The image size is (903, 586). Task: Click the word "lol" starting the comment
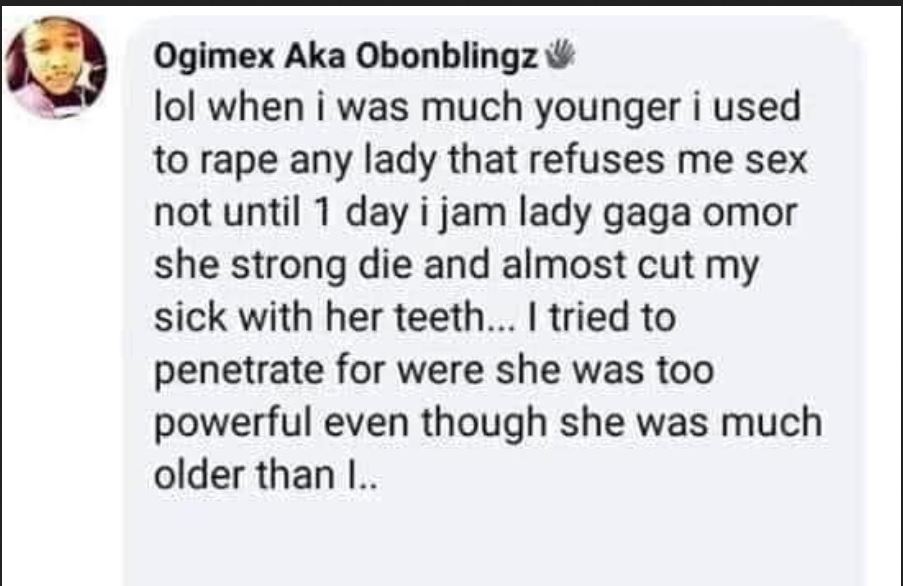pos(173,108)
